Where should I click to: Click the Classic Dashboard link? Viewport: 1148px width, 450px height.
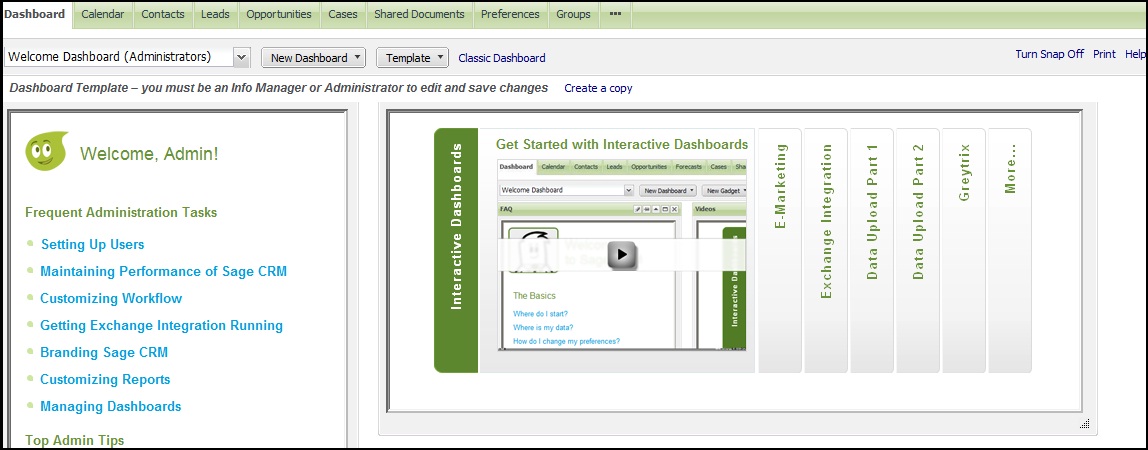(x=502, y=58)
